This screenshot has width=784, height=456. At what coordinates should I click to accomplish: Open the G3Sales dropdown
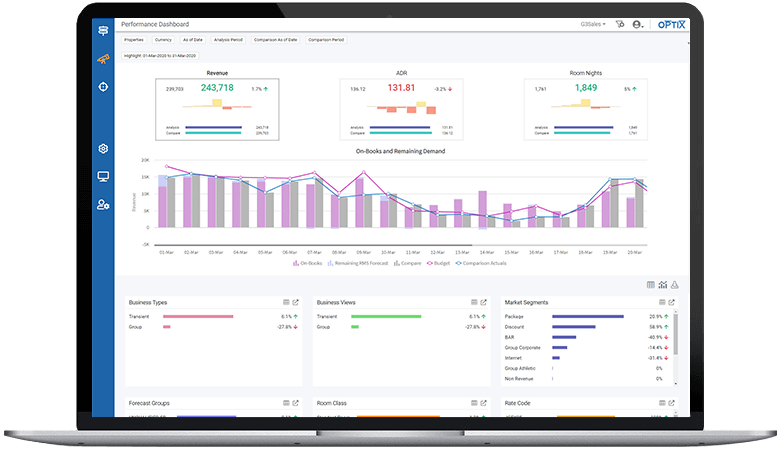[593, 24]
